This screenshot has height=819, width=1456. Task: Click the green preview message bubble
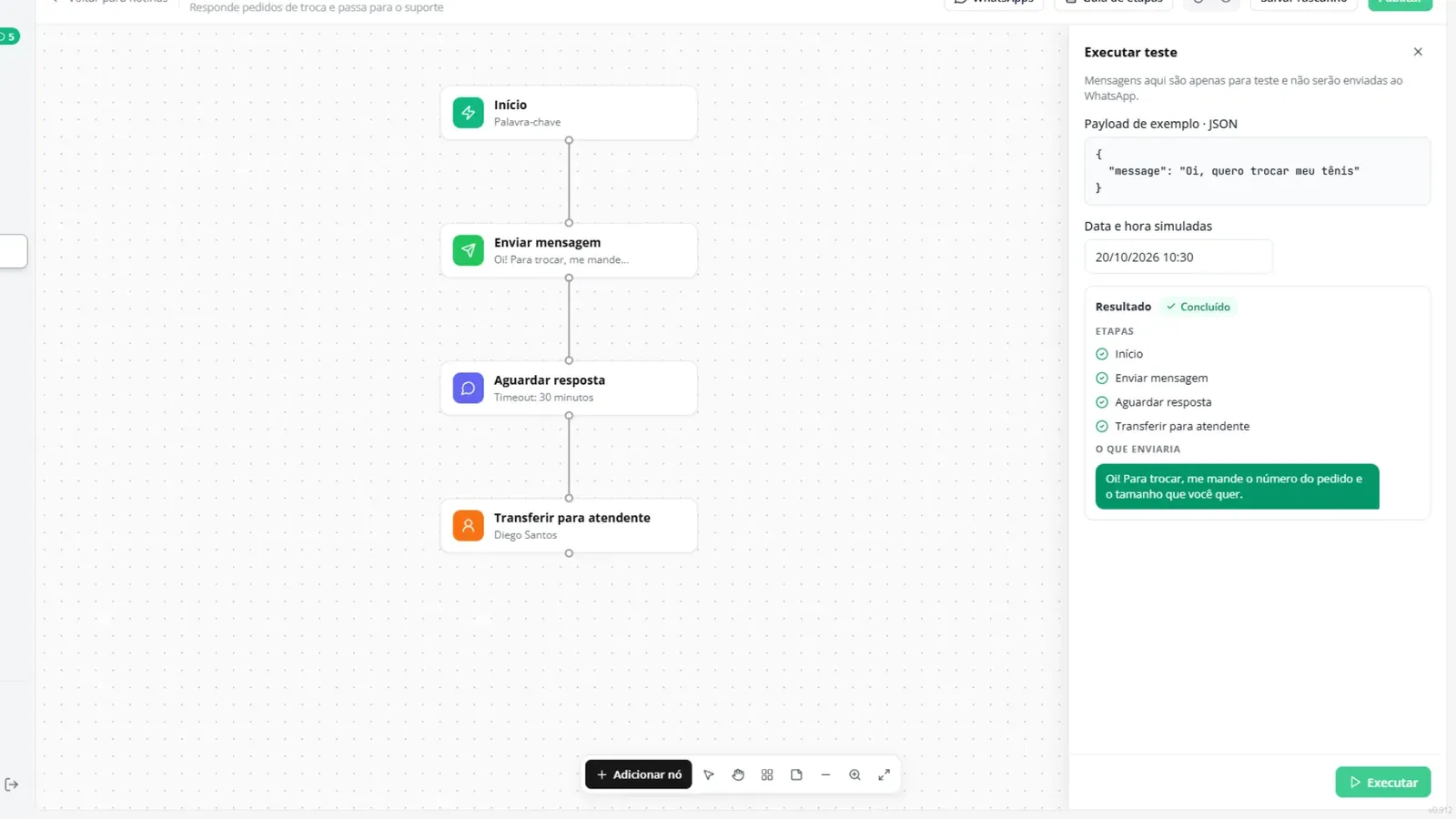[x=1237, y=487]
